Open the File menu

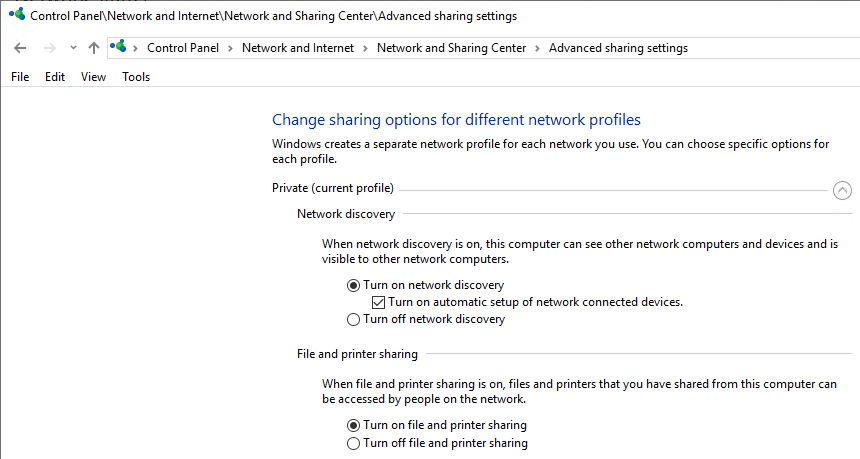20,77
